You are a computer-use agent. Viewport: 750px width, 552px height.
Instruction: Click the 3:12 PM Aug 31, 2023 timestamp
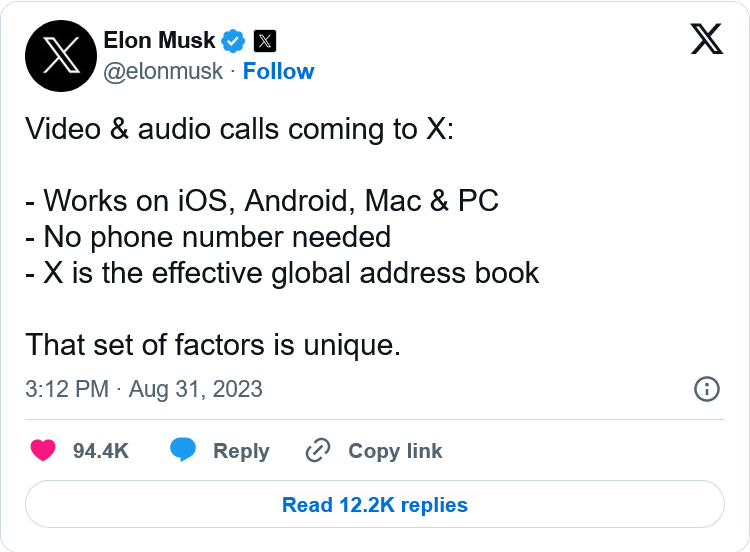click(x=144, y=389)
